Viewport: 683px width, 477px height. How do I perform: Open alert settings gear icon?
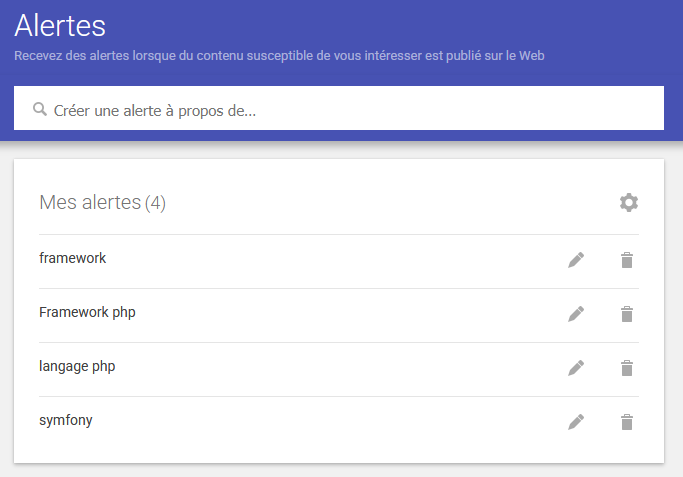point(629,203)
